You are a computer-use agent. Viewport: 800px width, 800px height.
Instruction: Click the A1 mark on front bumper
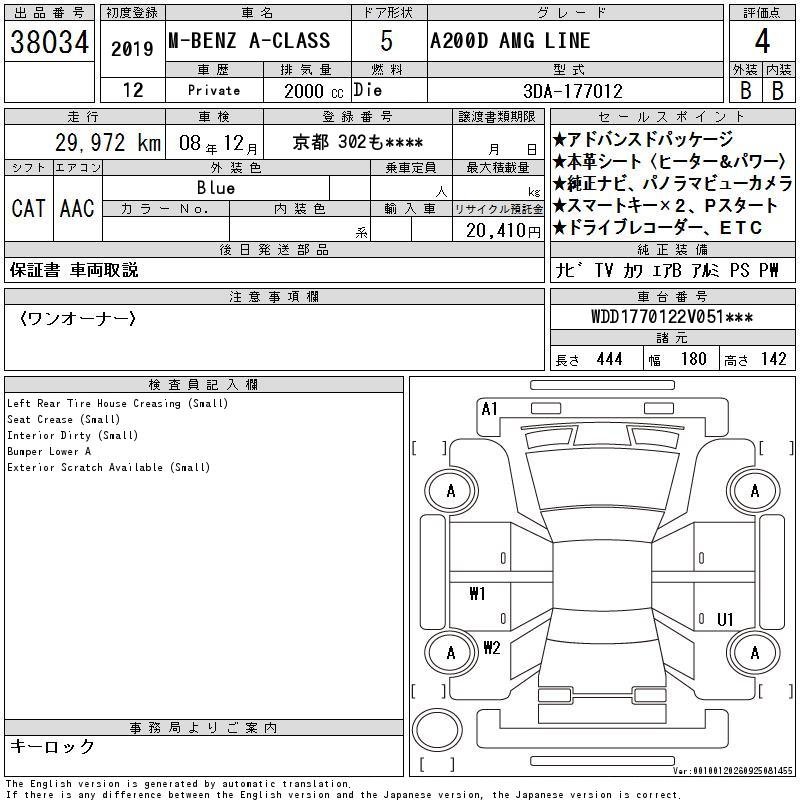tap(489, 409)
